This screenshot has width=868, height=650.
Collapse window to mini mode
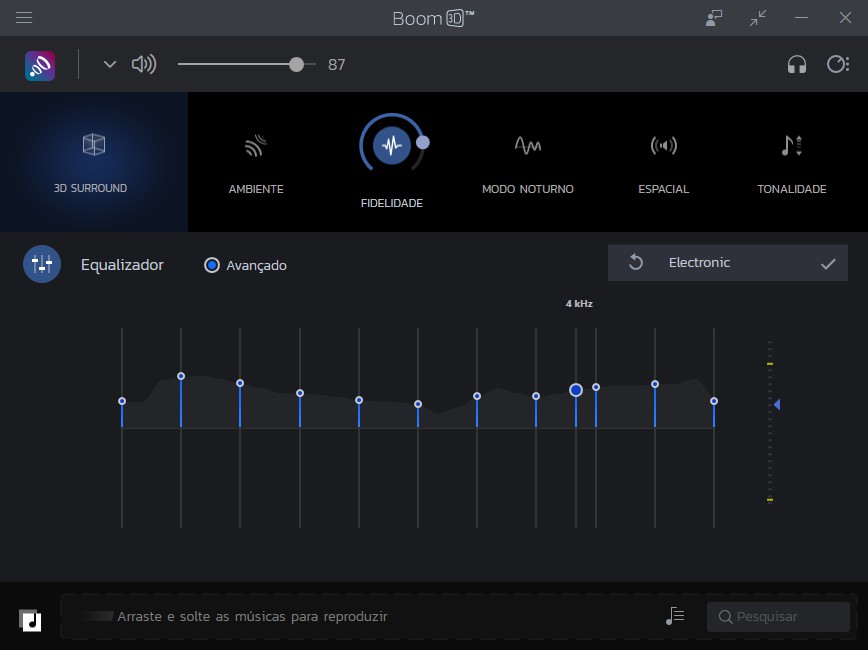758,18
